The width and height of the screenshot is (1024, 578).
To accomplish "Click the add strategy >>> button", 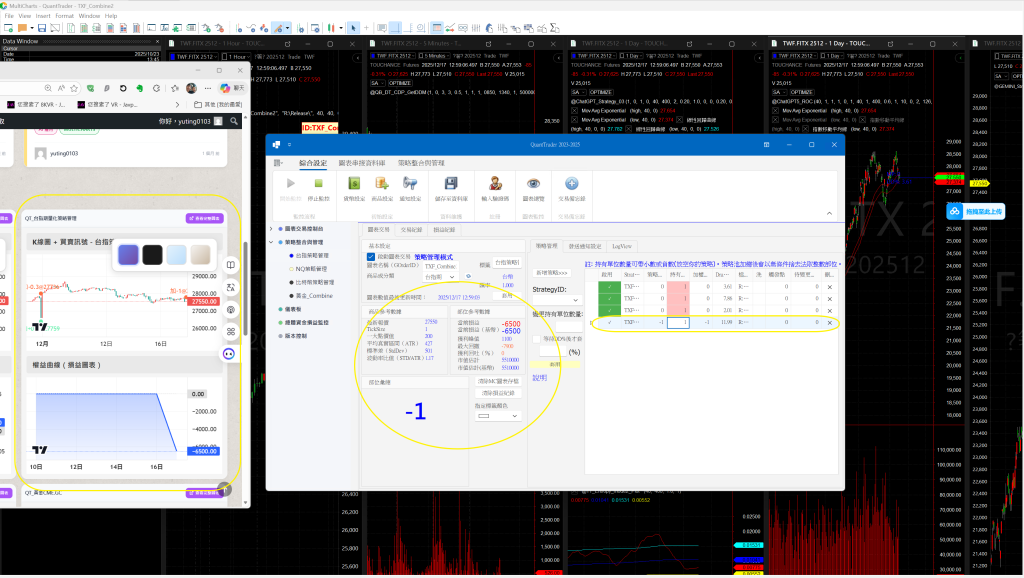I will point(551,272).
